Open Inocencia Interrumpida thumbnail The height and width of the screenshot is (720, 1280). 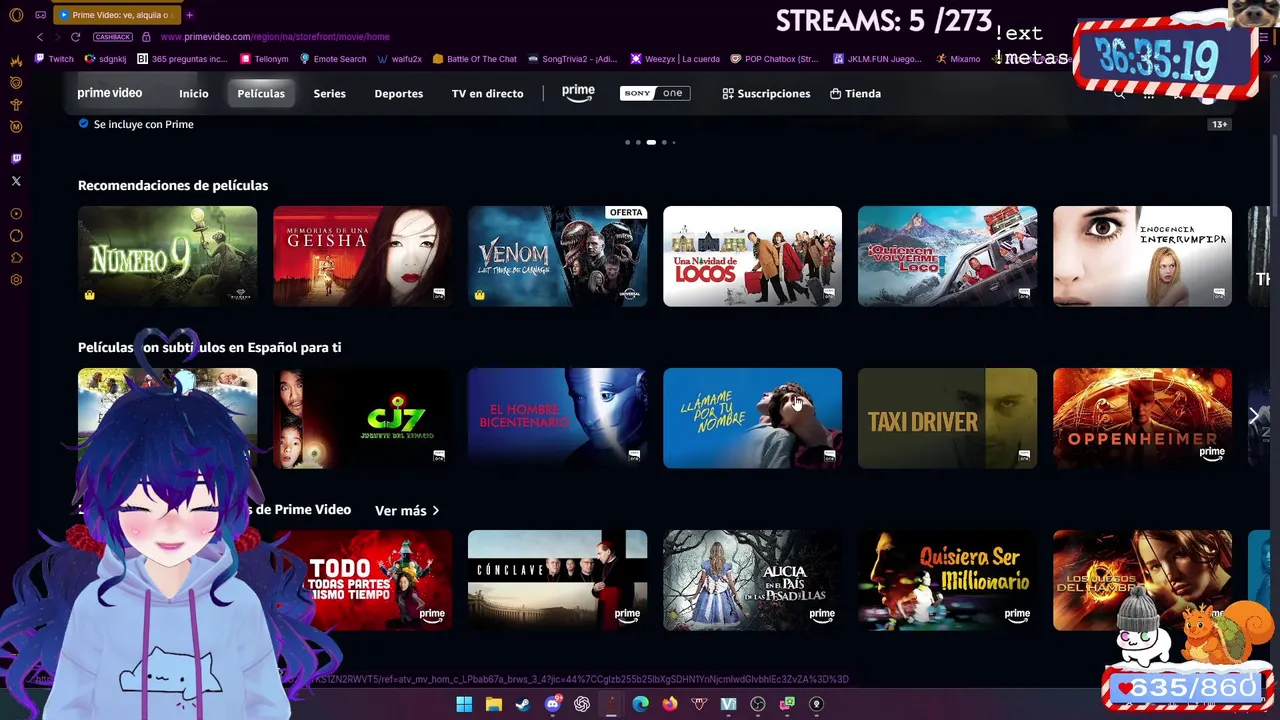[1142, 256]
